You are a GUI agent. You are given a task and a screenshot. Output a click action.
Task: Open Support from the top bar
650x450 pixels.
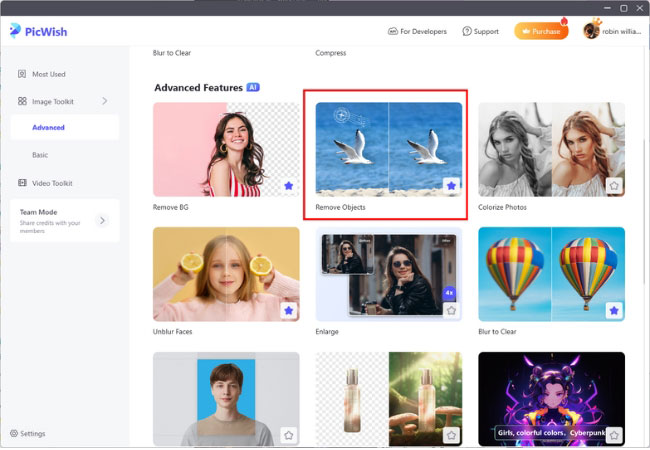click(480, 31)
